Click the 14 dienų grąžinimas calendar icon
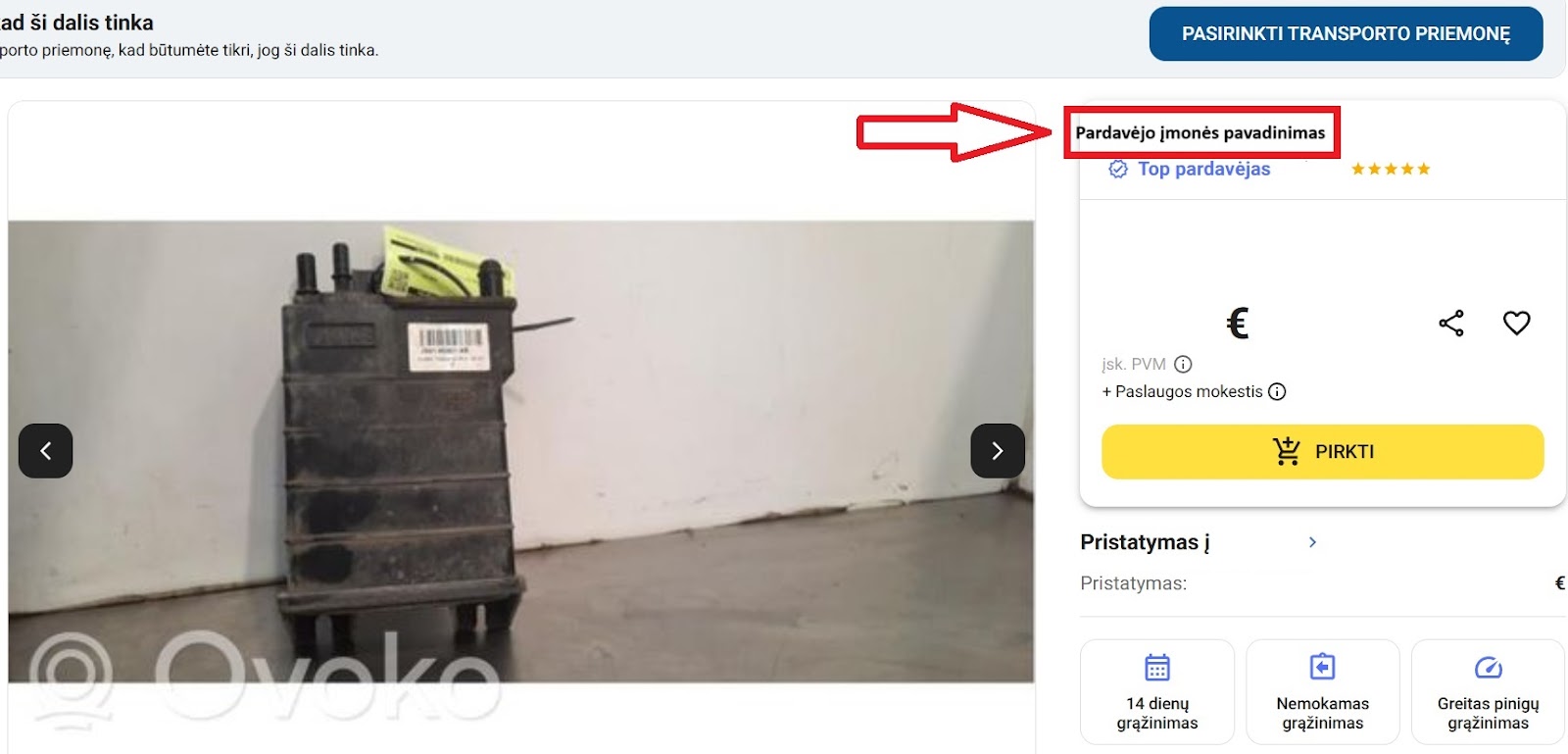This screenshot has height=754, width=1568. point(1157,668)
